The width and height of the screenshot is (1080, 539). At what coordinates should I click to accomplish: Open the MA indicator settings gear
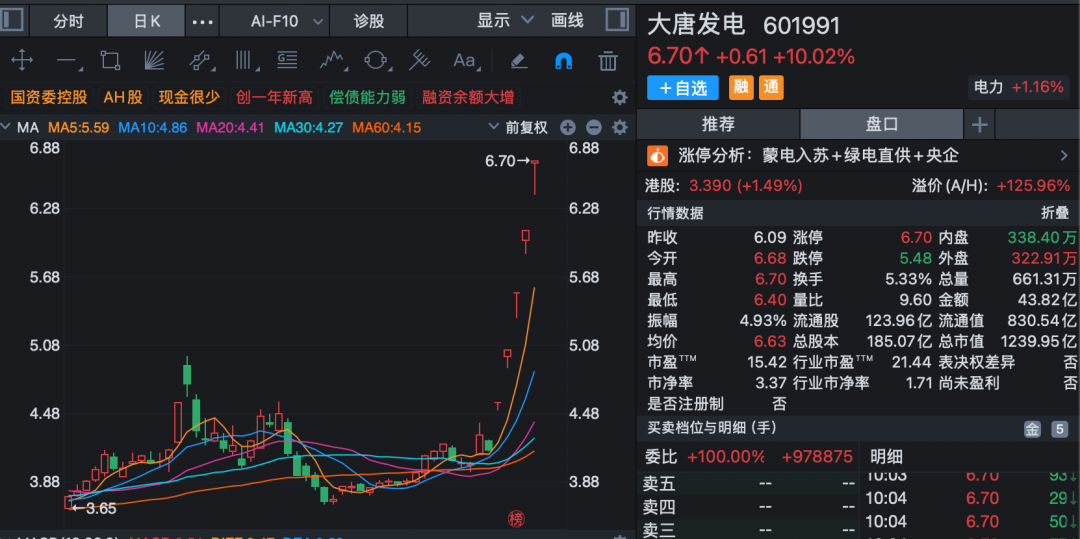coord(620,127)
